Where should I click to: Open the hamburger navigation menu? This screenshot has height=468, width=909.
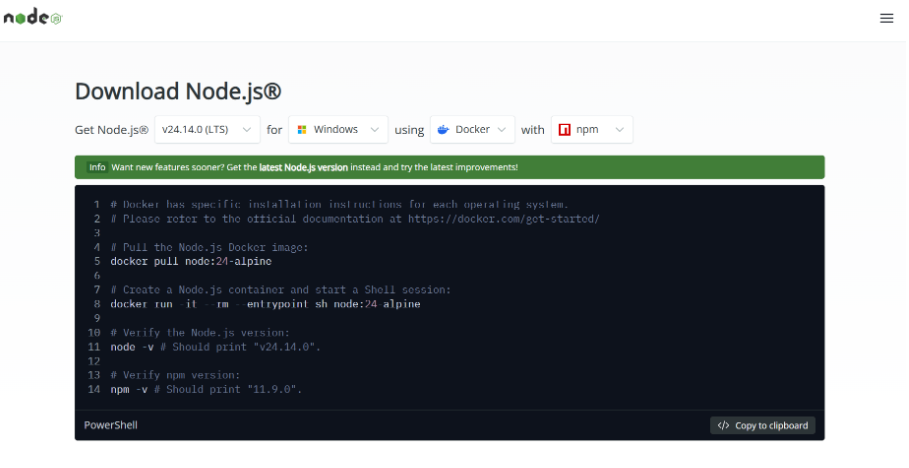click(886, 18)
